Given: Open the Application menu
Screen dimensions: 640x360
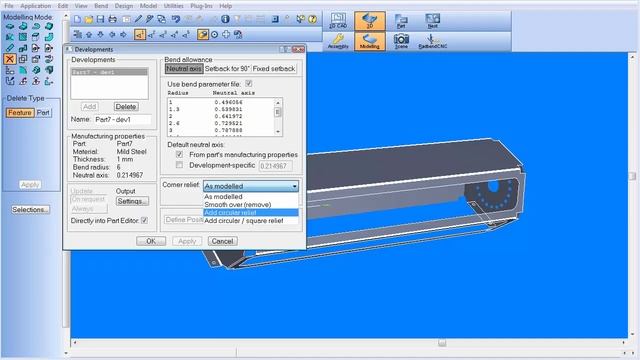Looking at the screenshot, I should coord(36,6).
